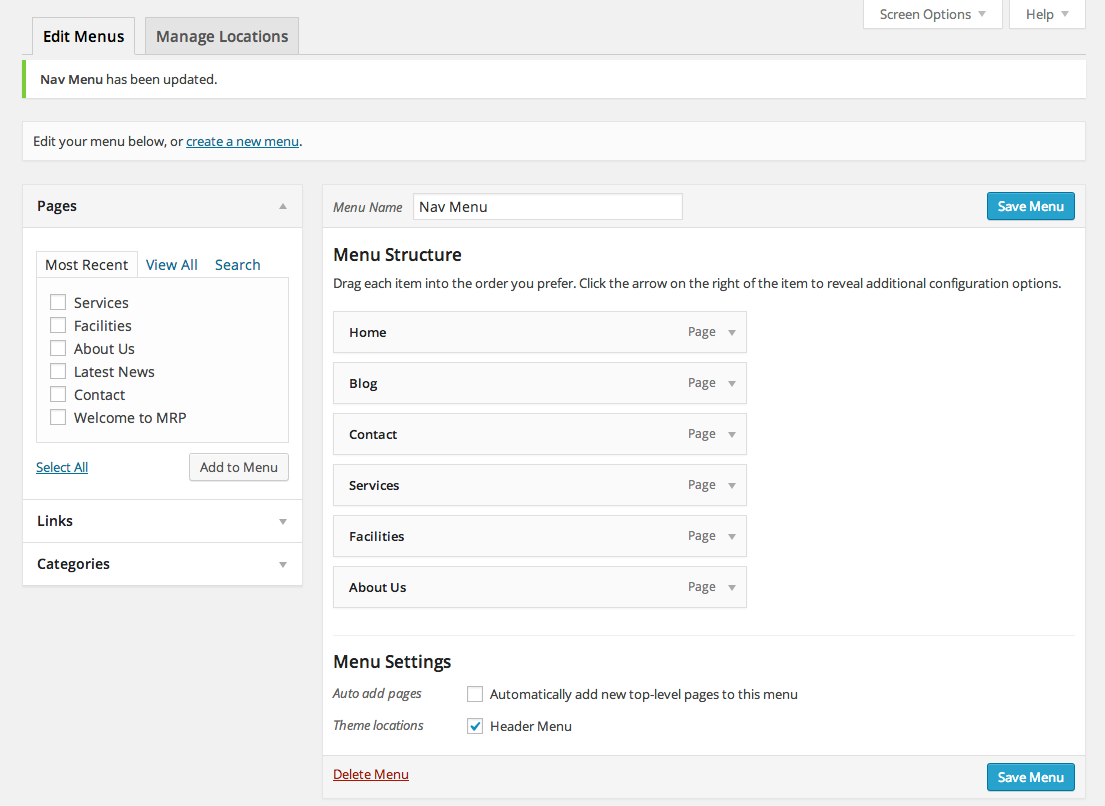Expand Facilities menu item arrow
Image resolution: width=1105 pixels, height=806 pixels.
pos(732,537)
